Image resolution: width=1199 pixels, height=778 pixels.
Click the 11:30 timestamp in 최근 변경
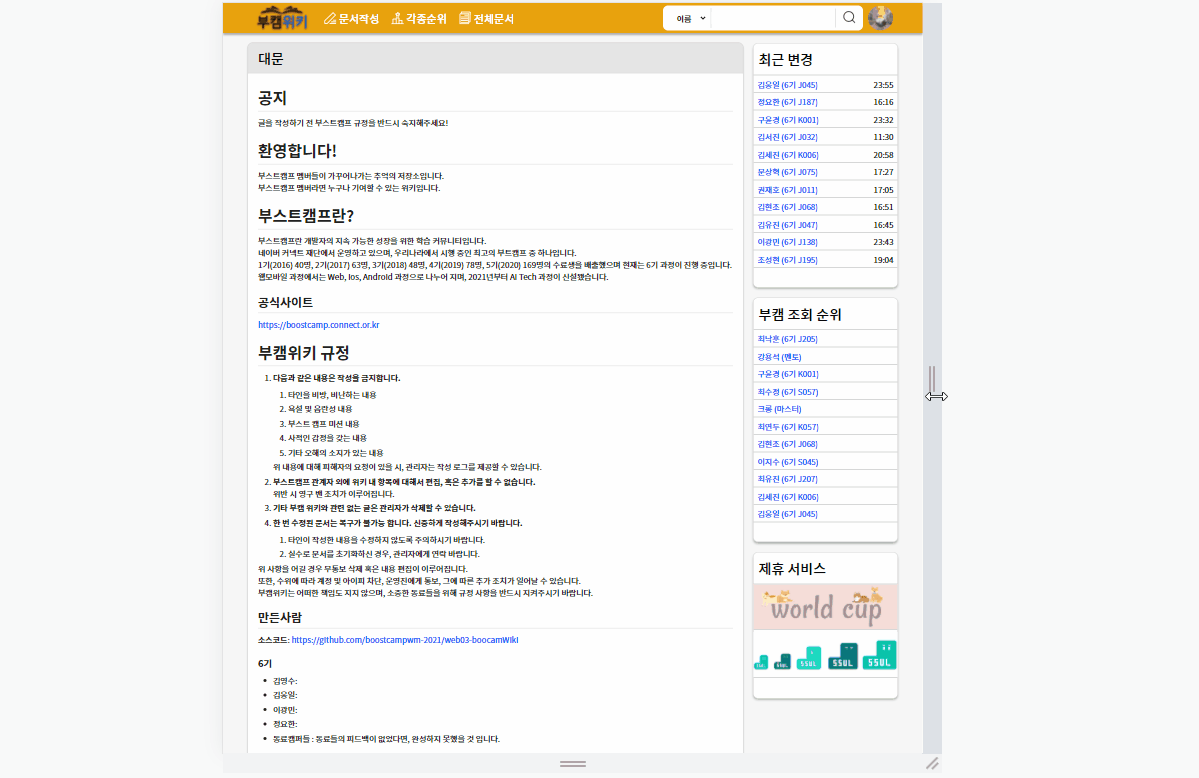[x=883, y=137]
